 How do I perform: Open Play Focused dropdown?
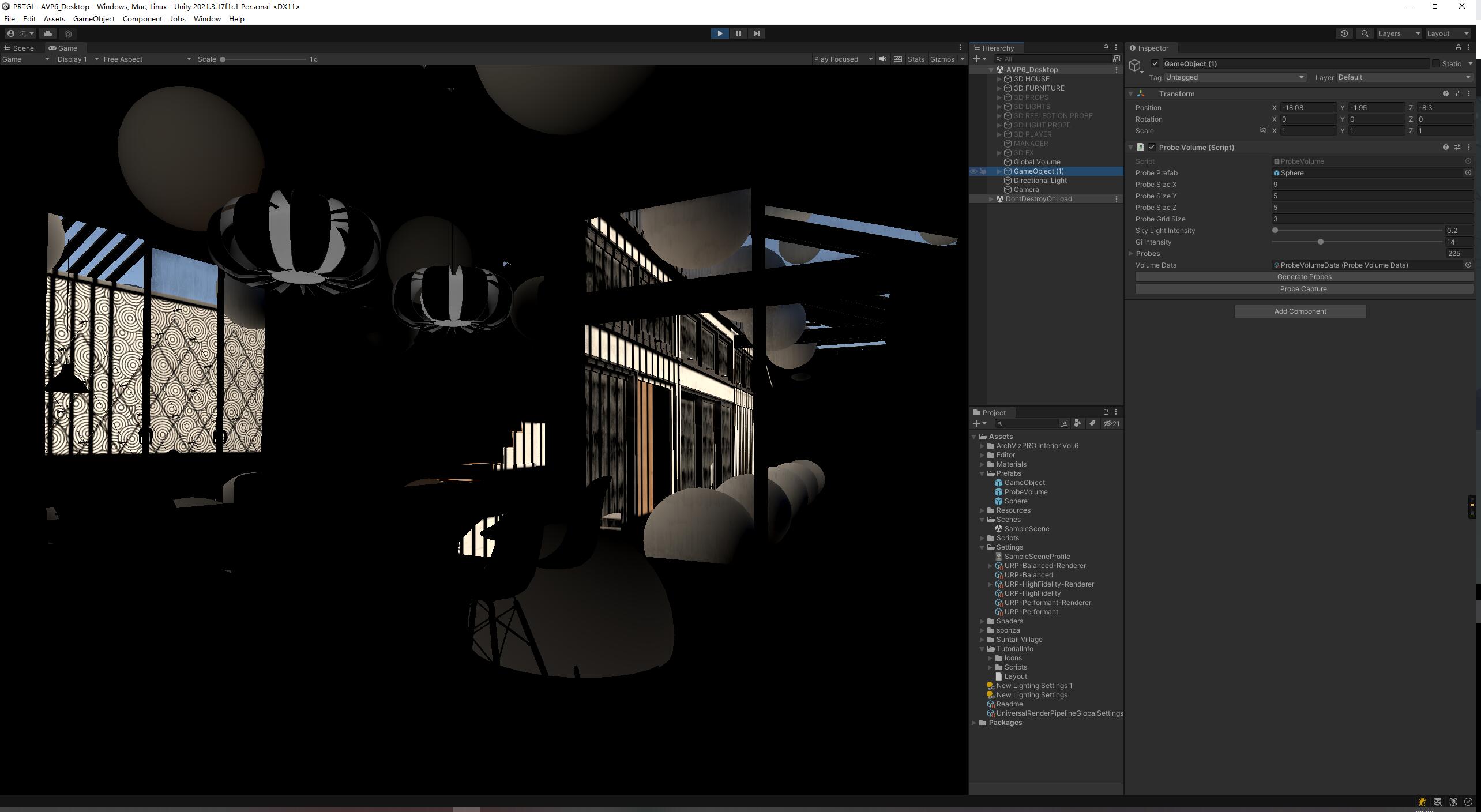click(x=843, y=59)
